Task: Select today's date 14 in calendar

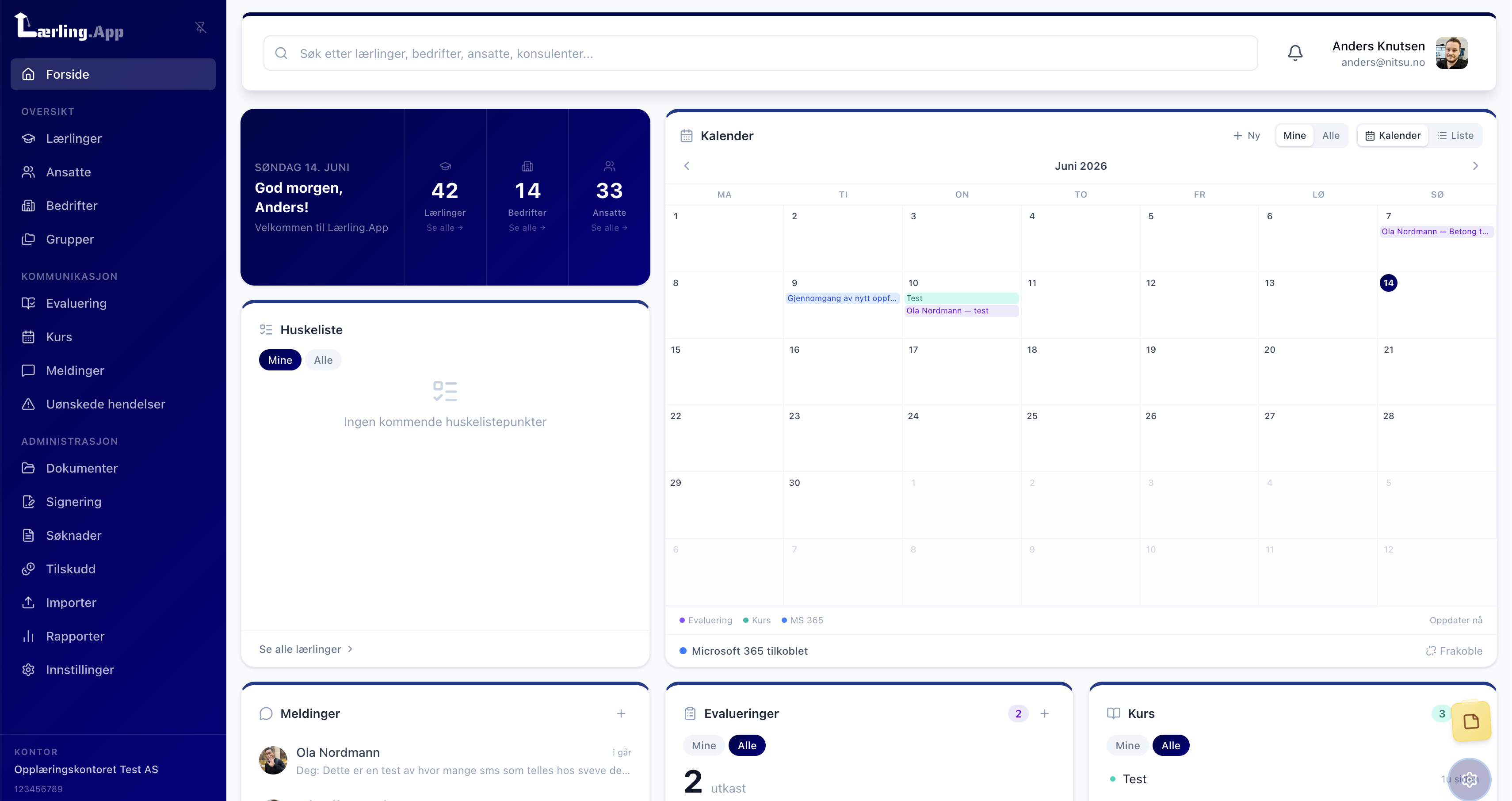Action: [1388, 283]
